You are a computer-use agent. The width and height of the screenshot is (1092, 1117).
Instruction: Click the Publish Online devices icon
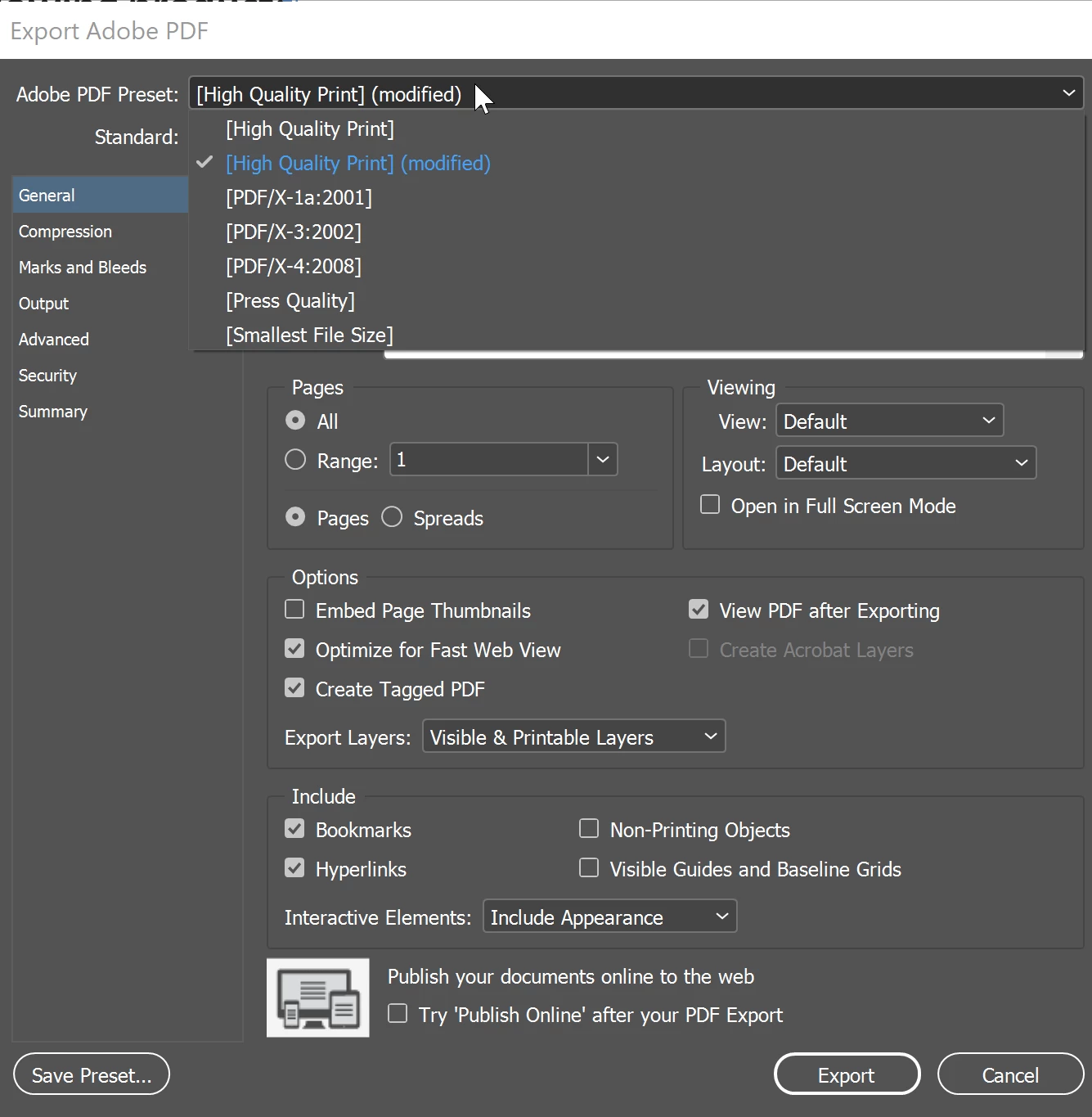coord(317,998)
